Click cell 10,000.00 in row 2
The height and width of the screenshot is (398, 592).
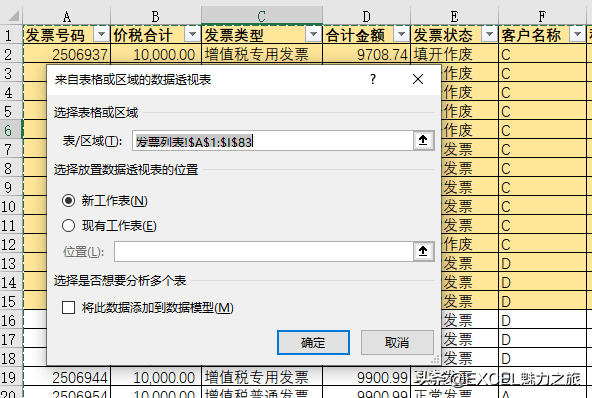click(x=156, y=54)
